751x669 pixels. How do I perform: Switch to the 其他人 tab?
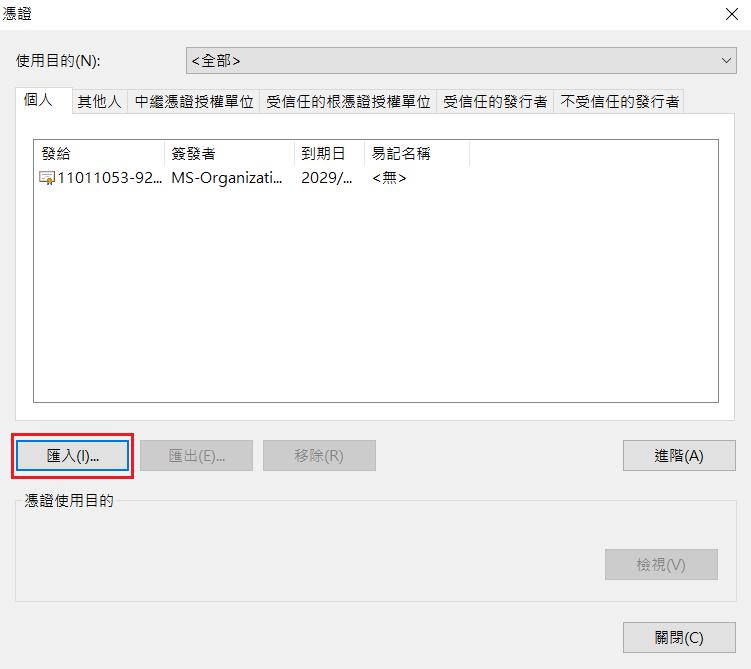click(x=100, y=102)
